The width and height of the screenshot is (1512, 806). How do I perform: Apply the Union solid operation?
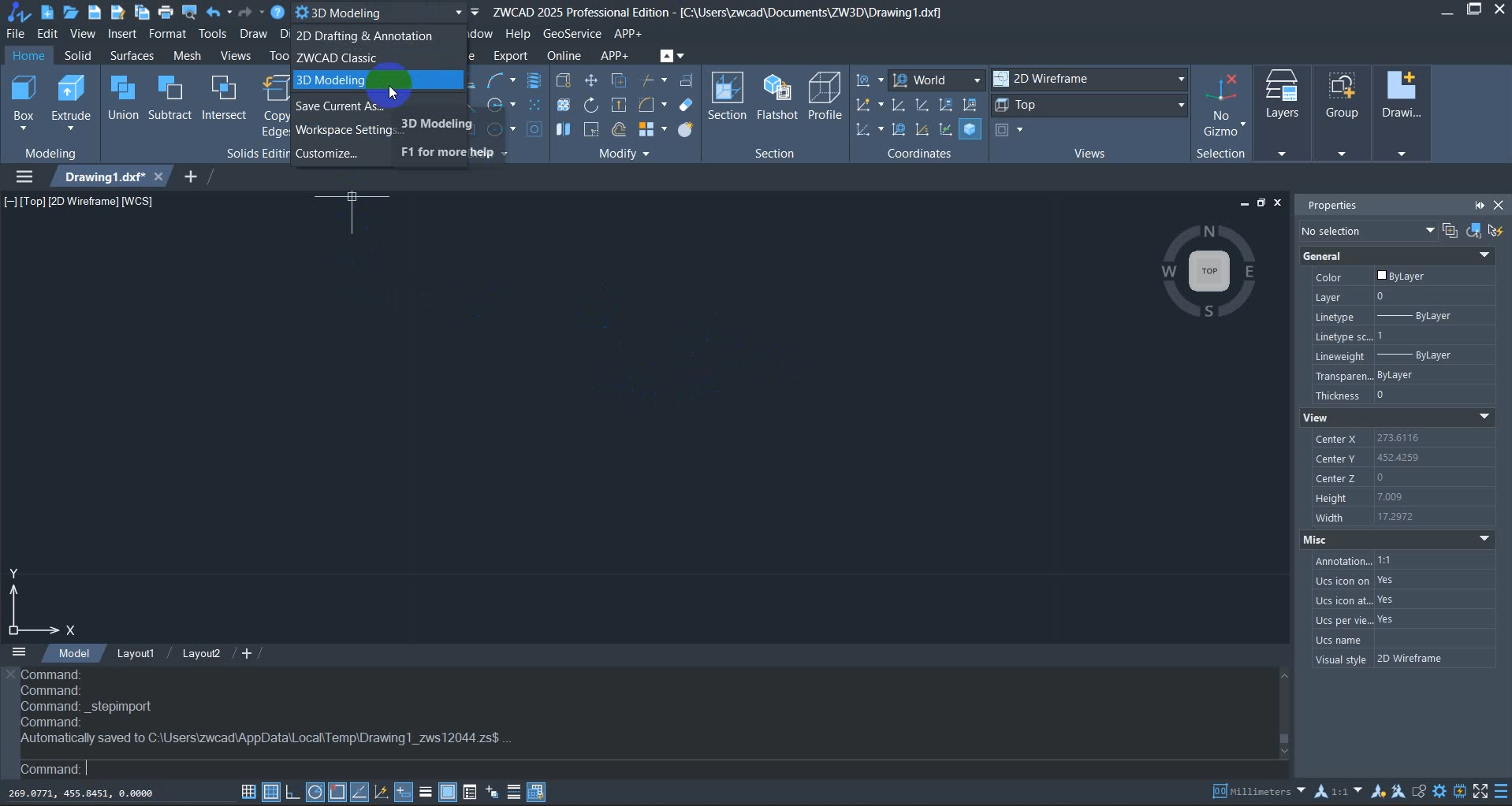tap(123, 98)
